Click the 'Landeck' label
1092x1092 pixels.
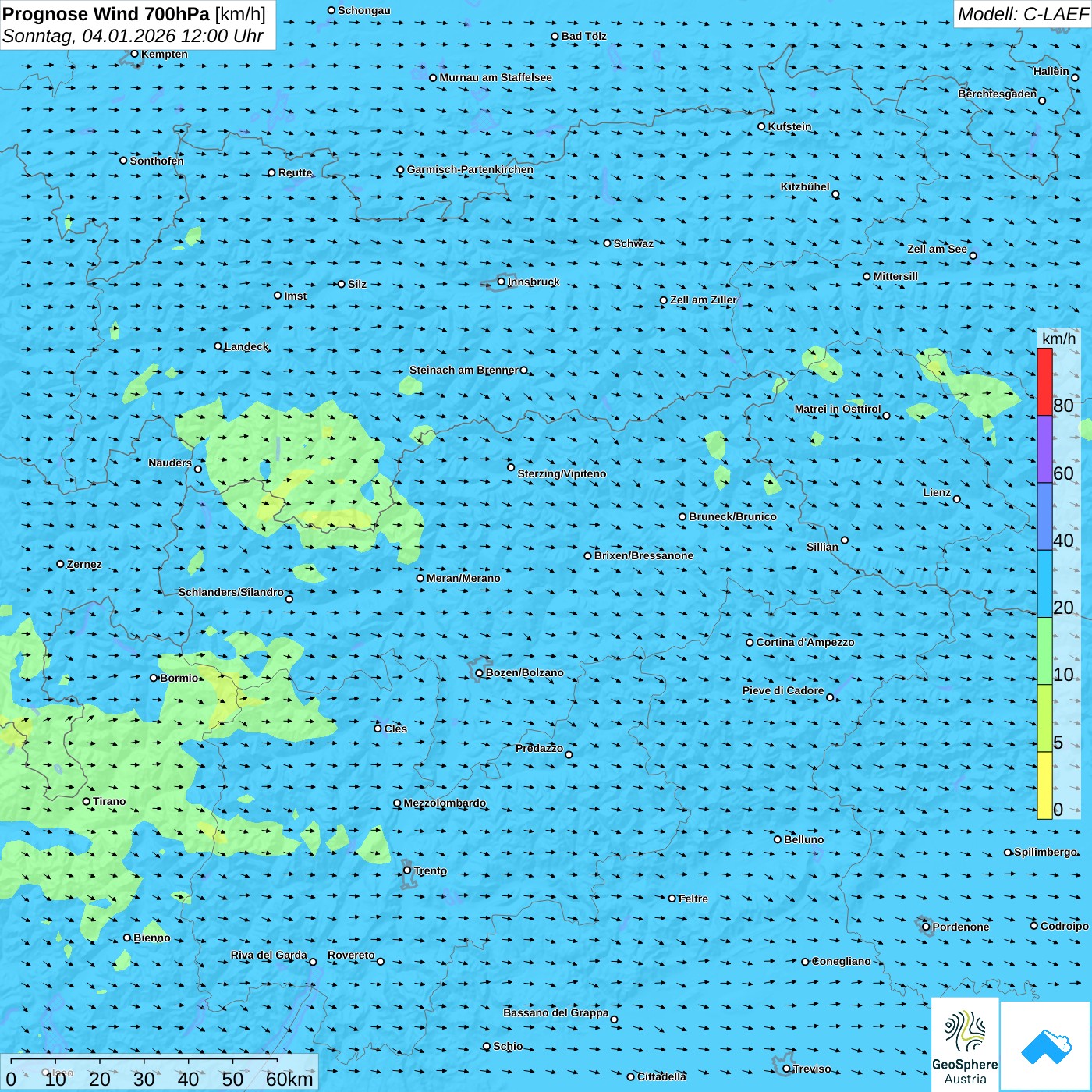click(246, 346)
